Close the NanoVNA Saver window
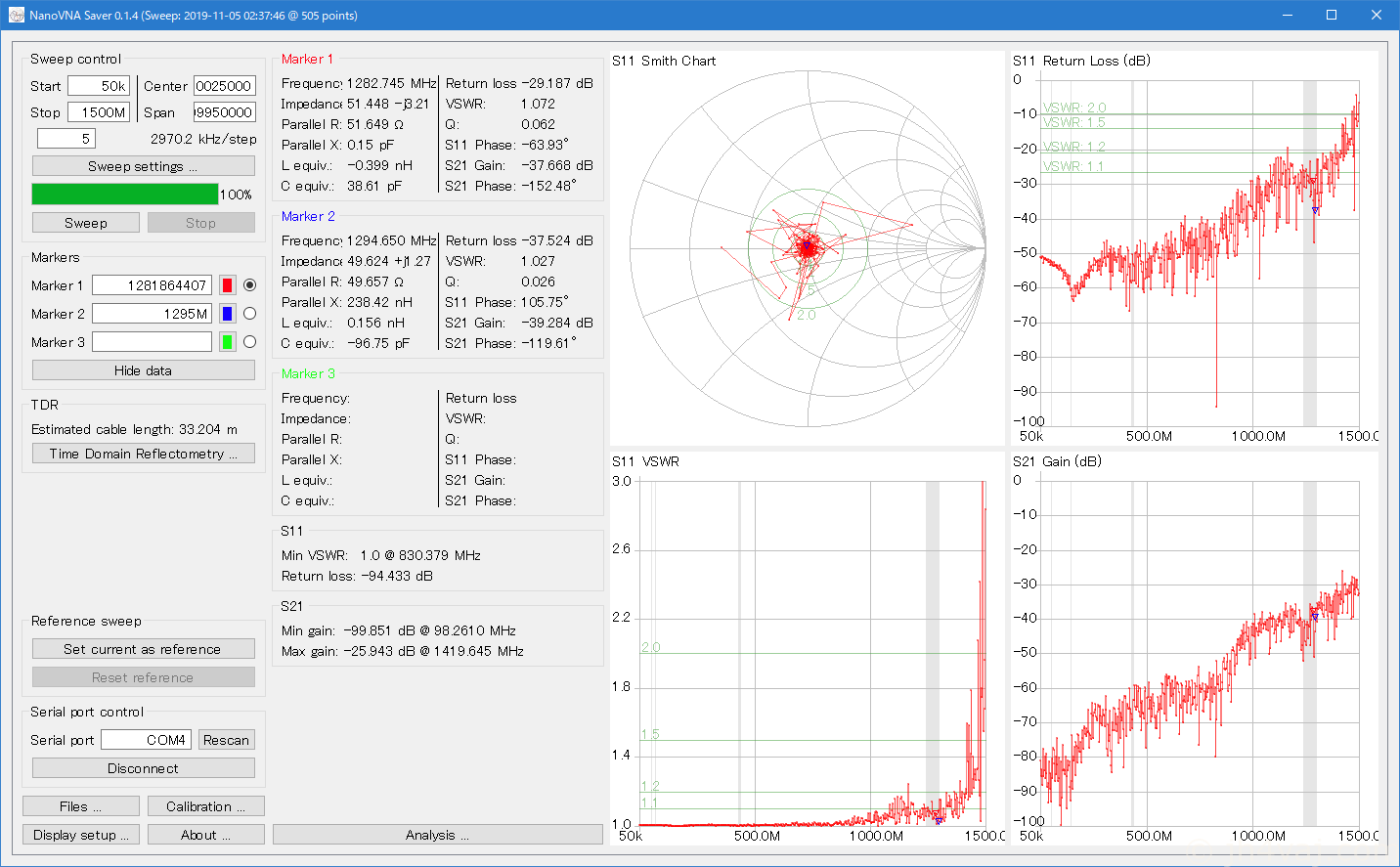The width and height of the screenshot is (1400, 867). pos(1377,15)
